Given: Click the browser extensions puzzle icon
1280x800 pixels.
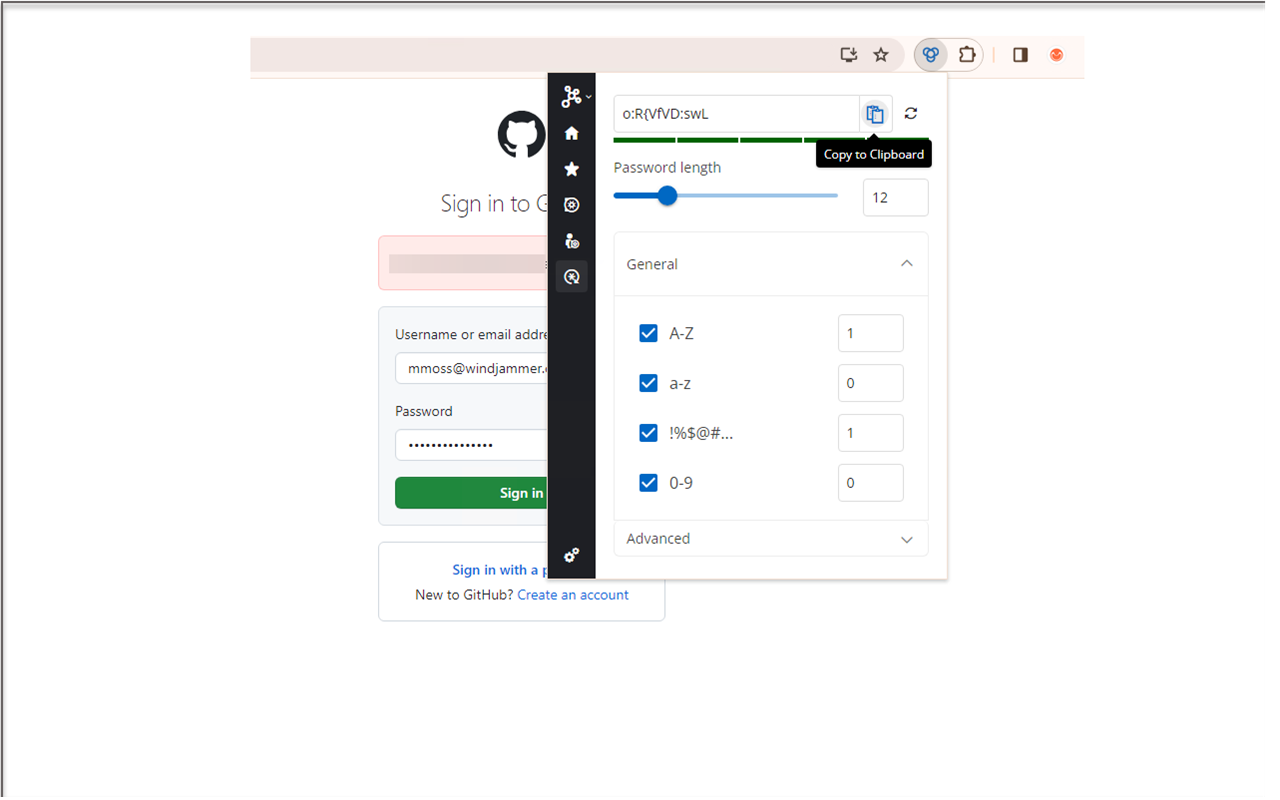Looking at the screenshot, I should point(968,55).
